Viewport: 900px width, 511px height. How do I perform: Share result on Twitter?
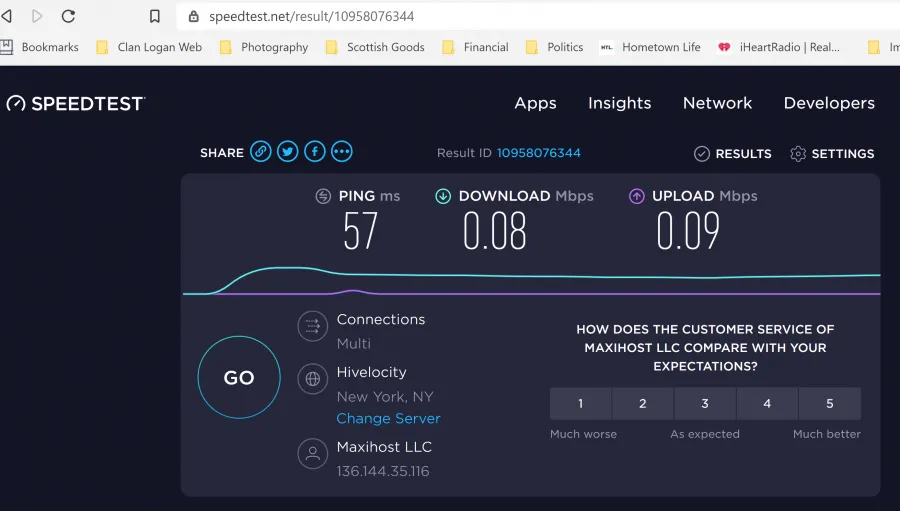pyautogui.click(x=288, y=152)
